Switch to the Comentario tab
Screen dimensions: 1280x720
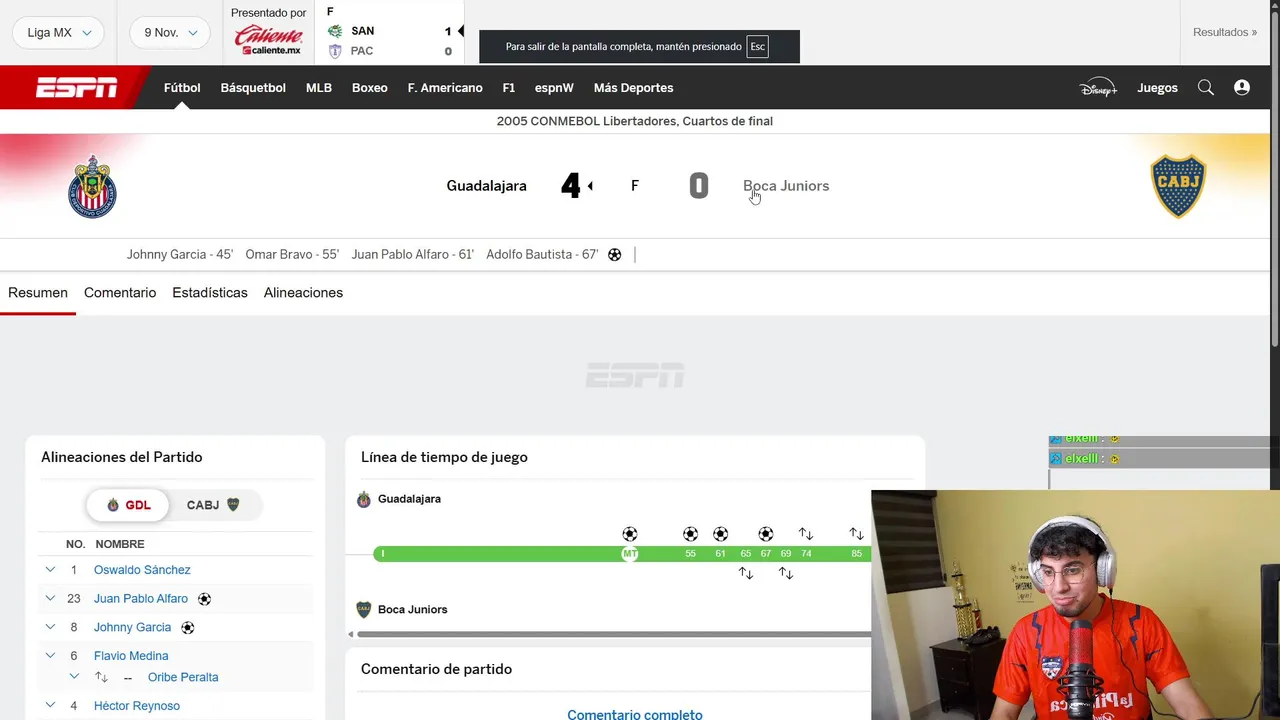click(120, 293)
